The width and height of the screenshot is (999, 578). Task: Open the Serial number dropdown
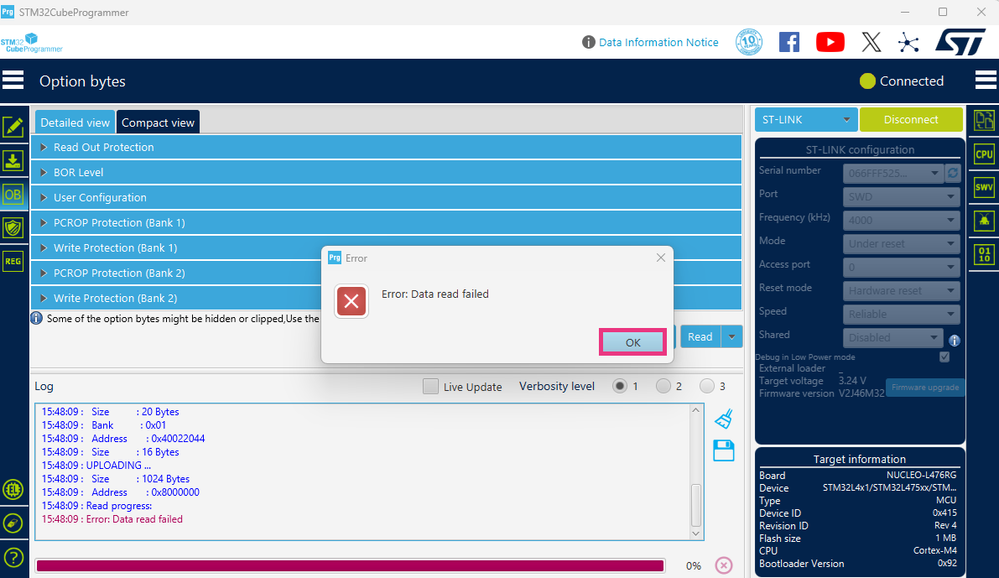pos(893,173)
